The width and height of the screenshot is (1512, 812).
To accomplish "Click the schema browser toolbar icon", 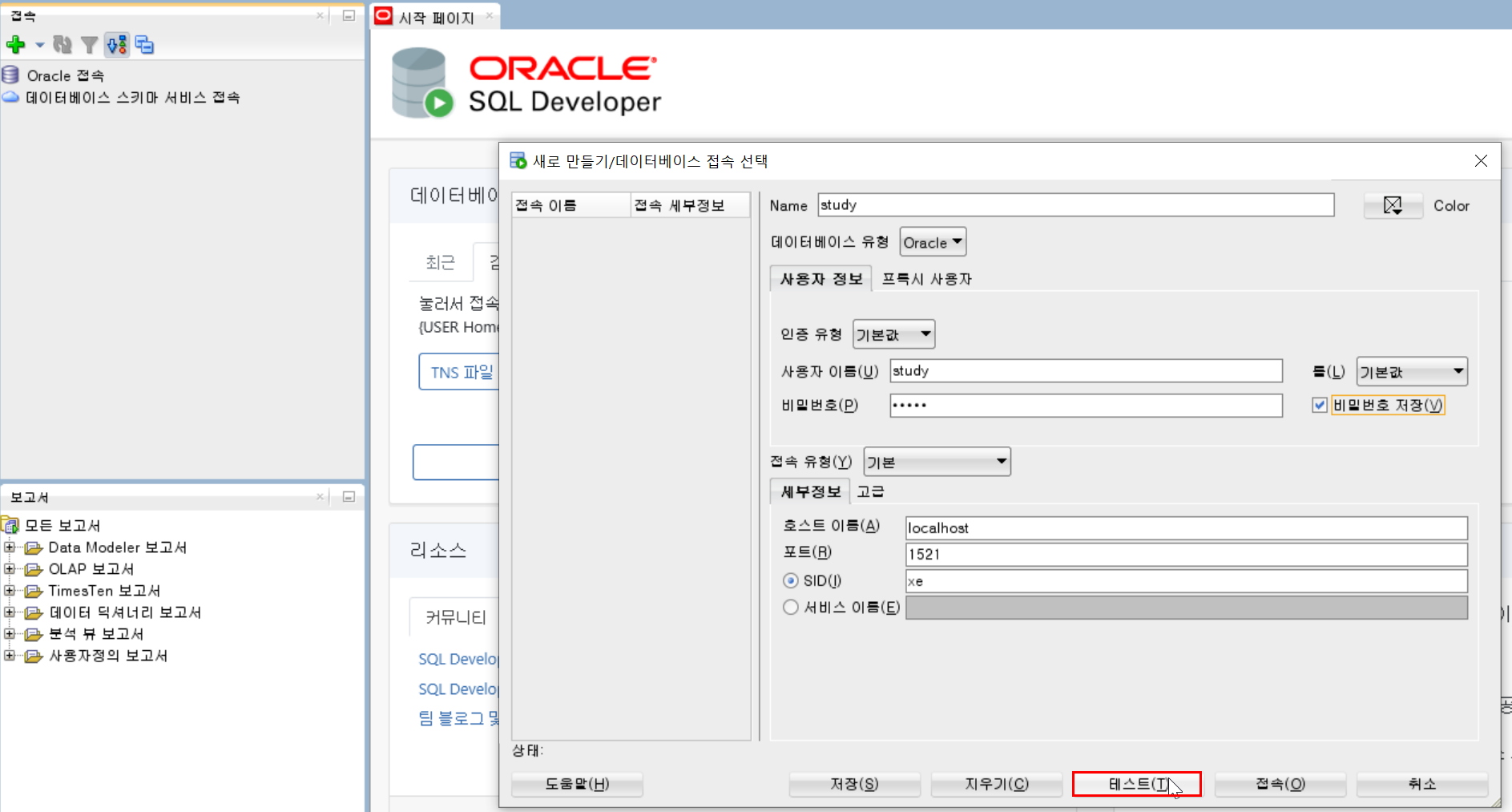I will [x=117, y=45].
